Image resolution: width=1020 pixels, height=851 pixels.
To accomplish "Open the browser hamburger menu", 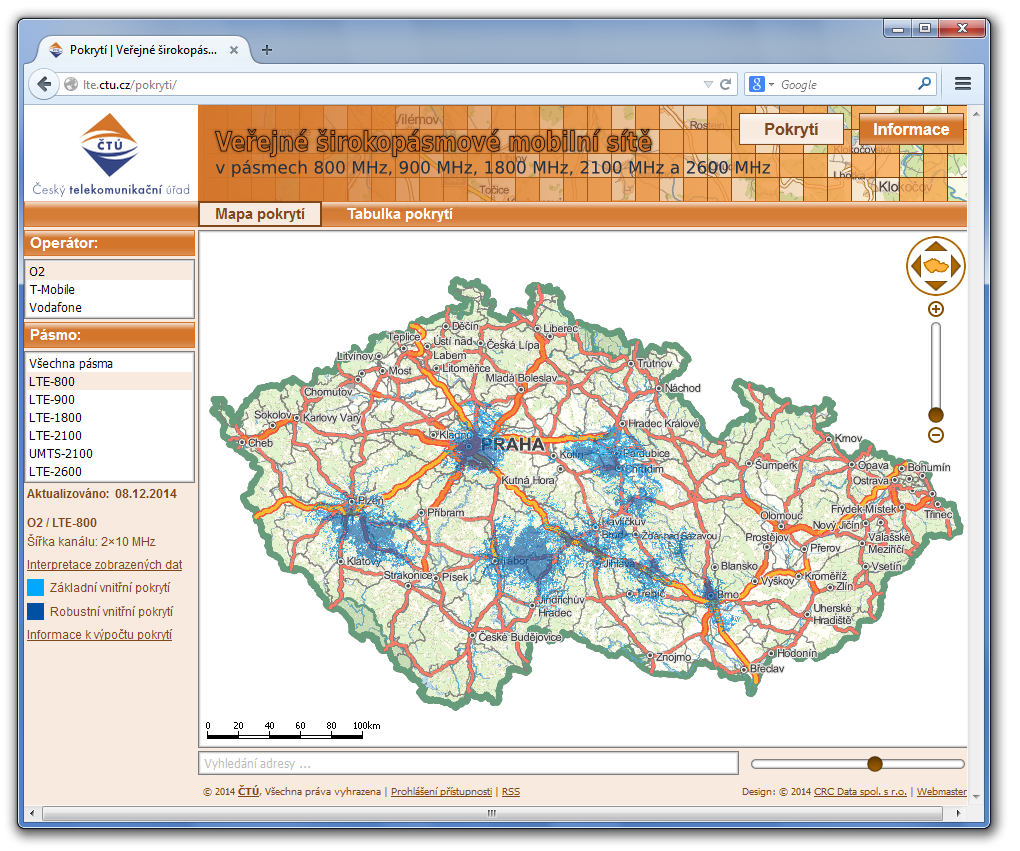I will 963,84.
